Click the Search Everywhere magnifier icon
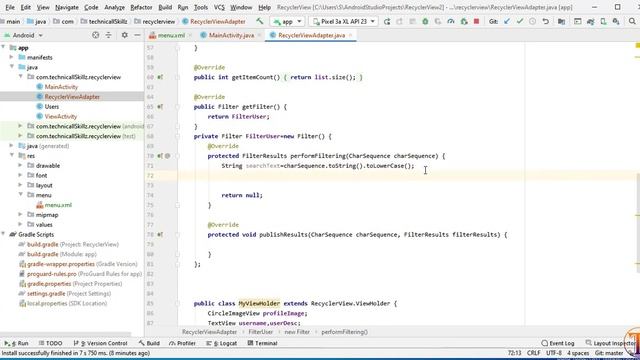The image size is (640, 360). (632, 21)
